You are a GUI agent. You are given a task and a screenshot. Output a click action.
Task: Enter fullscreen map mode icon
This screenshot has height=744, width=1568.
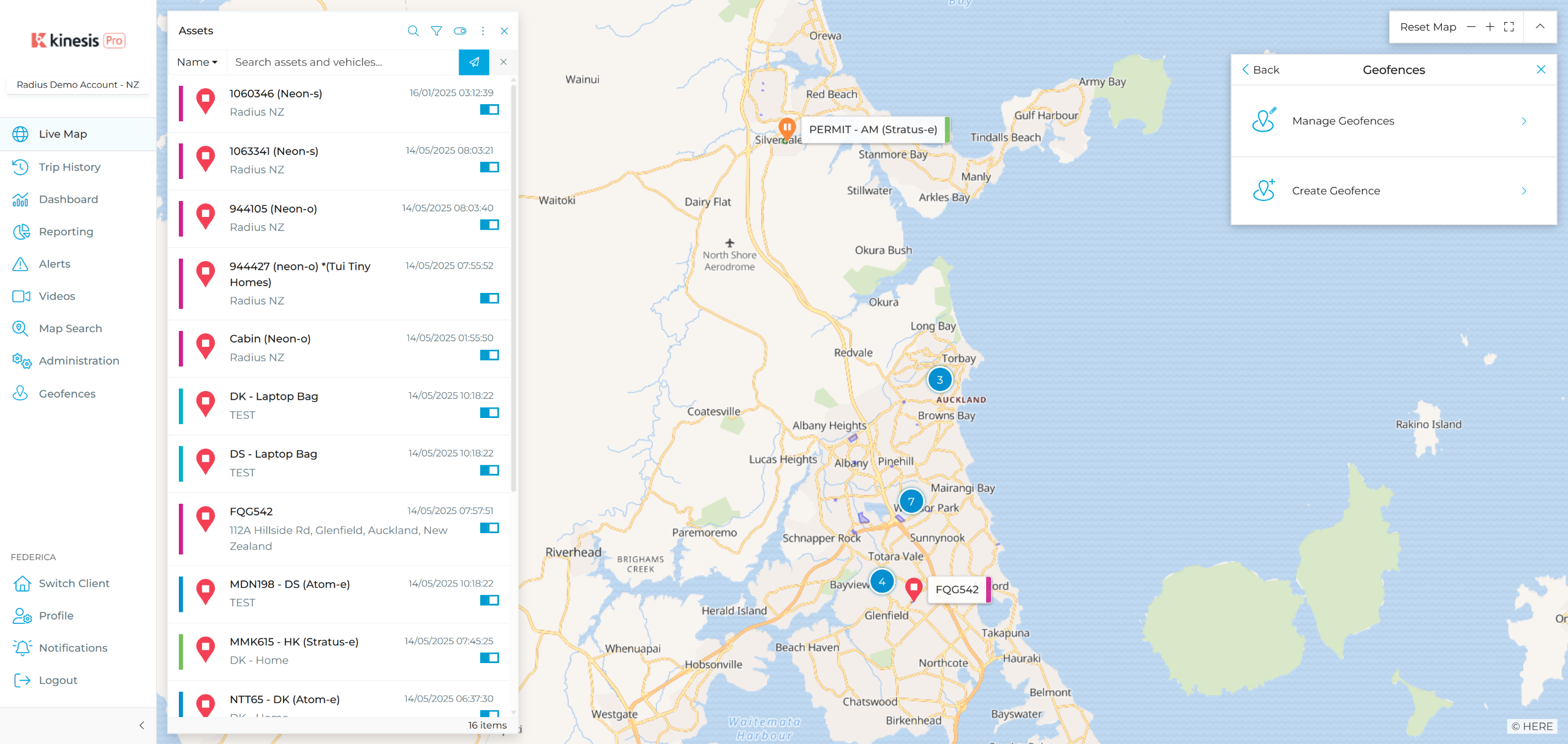(x=1509, y=27)
